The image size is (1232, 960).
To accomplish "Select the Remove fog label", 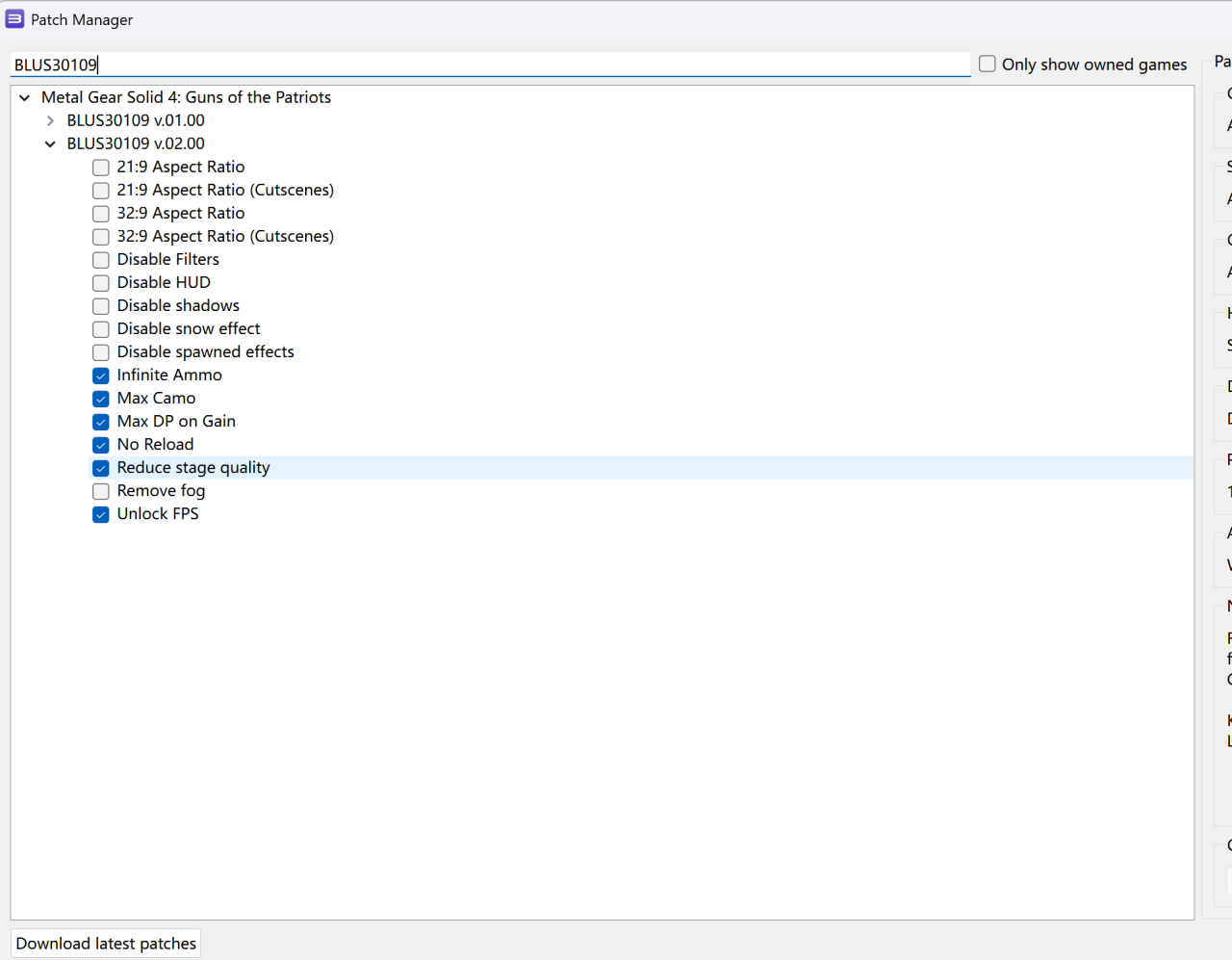I will (x=161, y=490).
